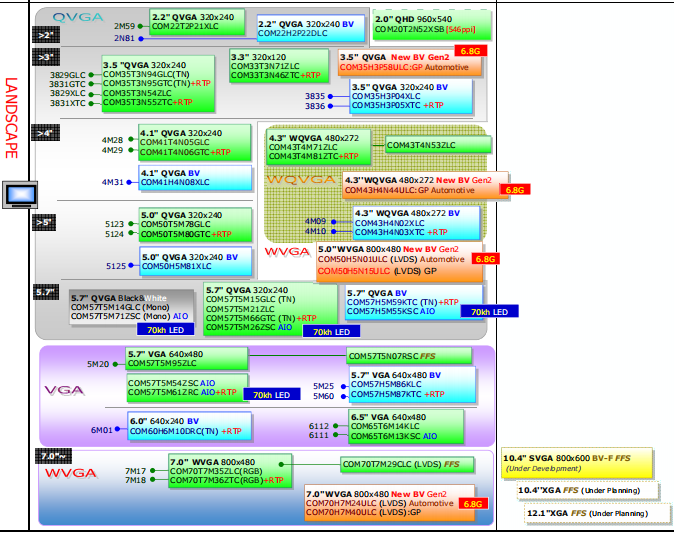Click the 3829GLC code label
The height and width of the screenshot is (534, 674).
67,75
